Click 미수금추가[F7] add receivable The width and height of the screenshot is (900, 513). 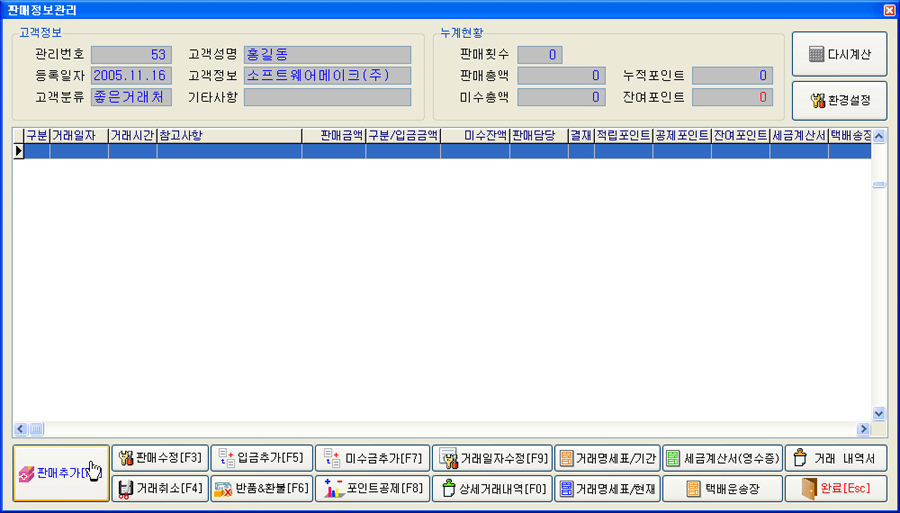373,458
